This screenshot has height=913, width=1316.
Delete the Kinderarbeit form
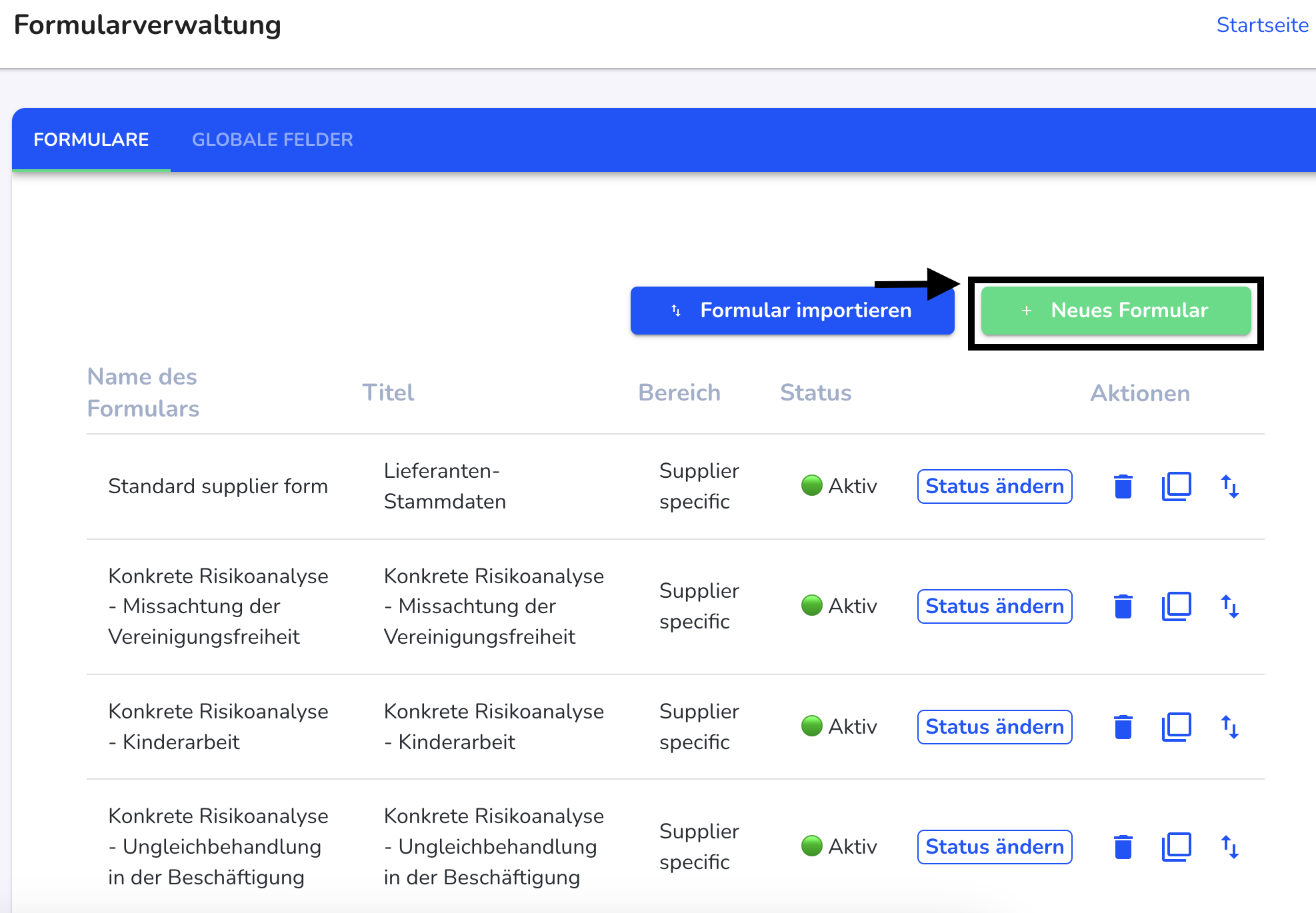[1123, 727]
